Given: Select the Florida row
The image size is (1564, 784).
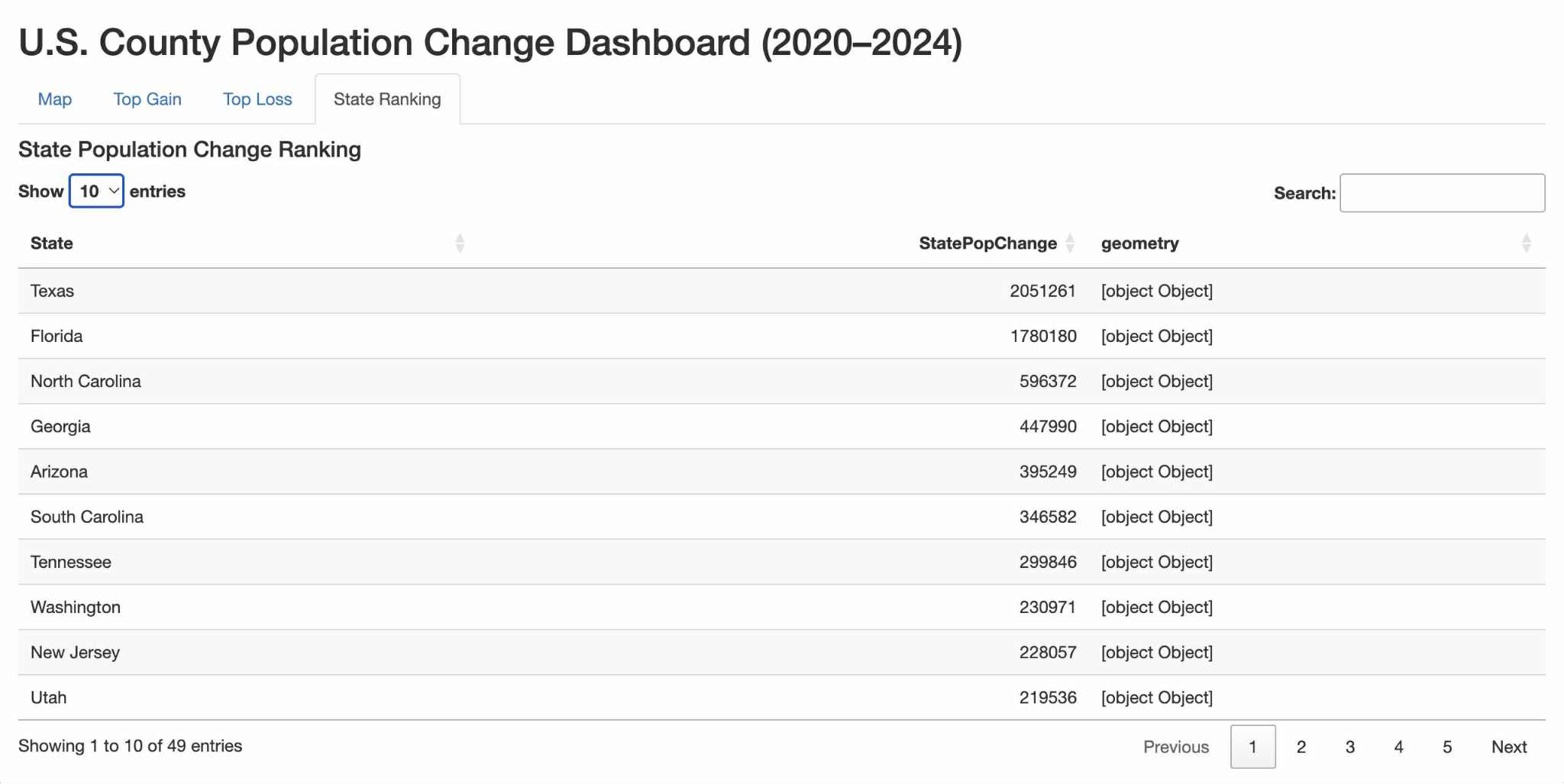Looking at the screenshot, I should click(x=782, y=336).
